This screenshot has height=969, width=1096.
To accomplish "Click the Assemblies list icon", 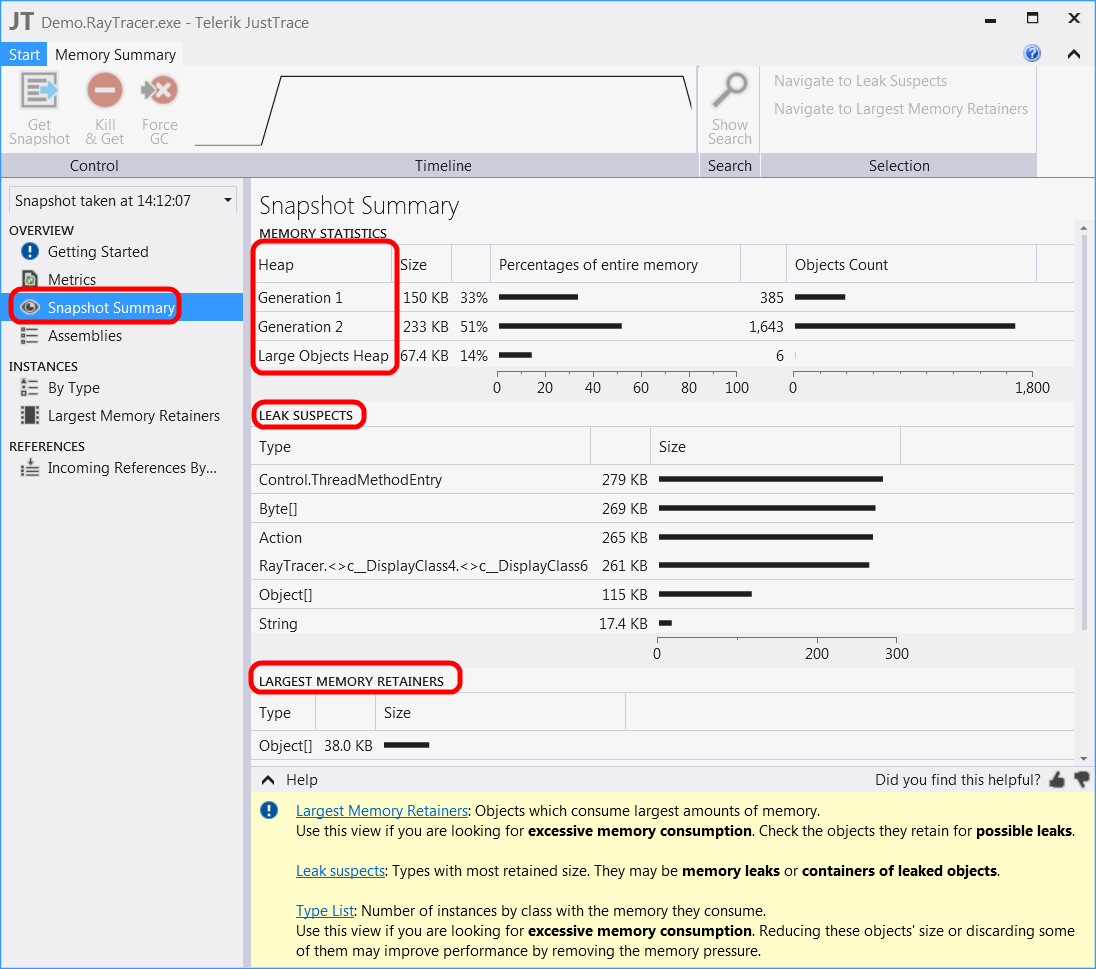I will 29,336.
